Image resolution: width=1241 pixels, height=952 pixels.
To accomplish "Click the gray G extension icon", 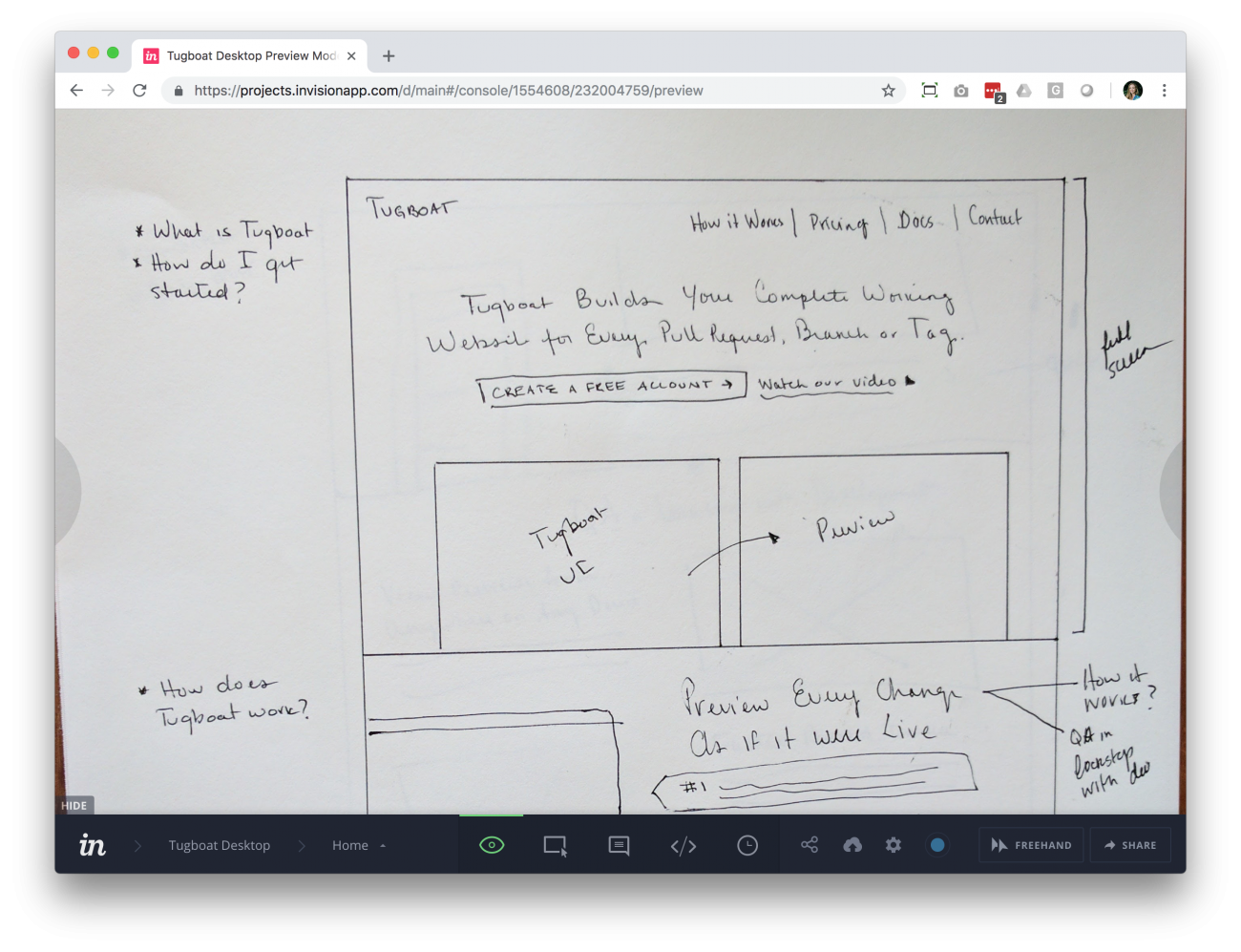I will (x=1055, y=91).
